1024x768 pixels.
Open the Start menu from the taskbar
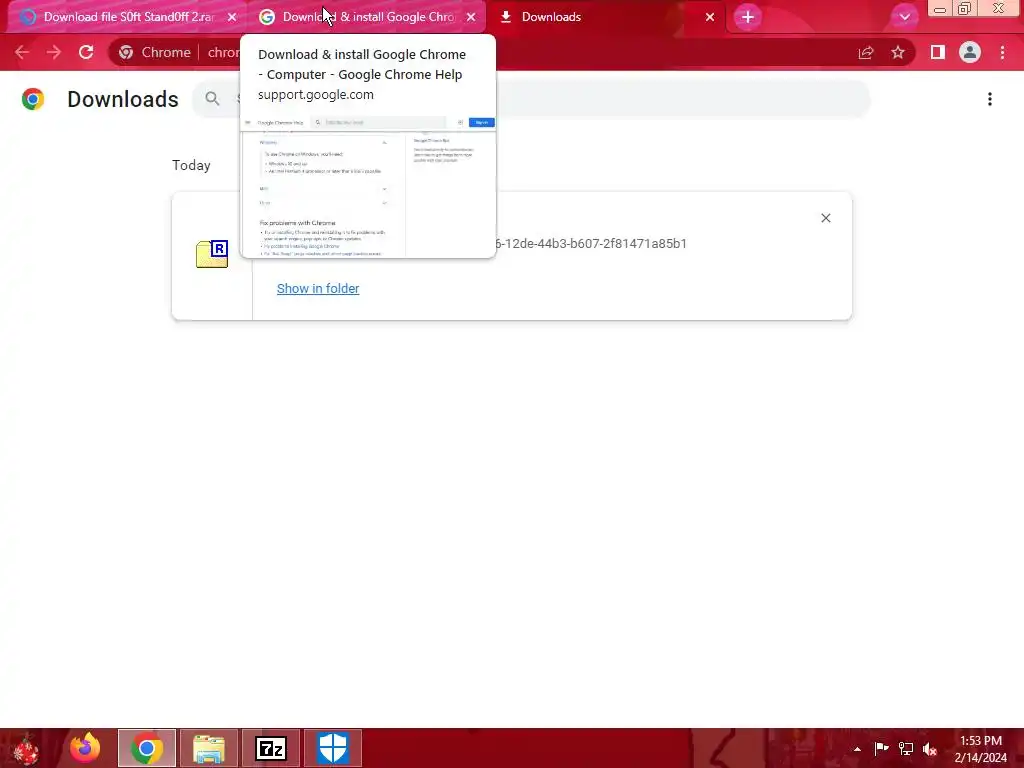coord(26,748)
